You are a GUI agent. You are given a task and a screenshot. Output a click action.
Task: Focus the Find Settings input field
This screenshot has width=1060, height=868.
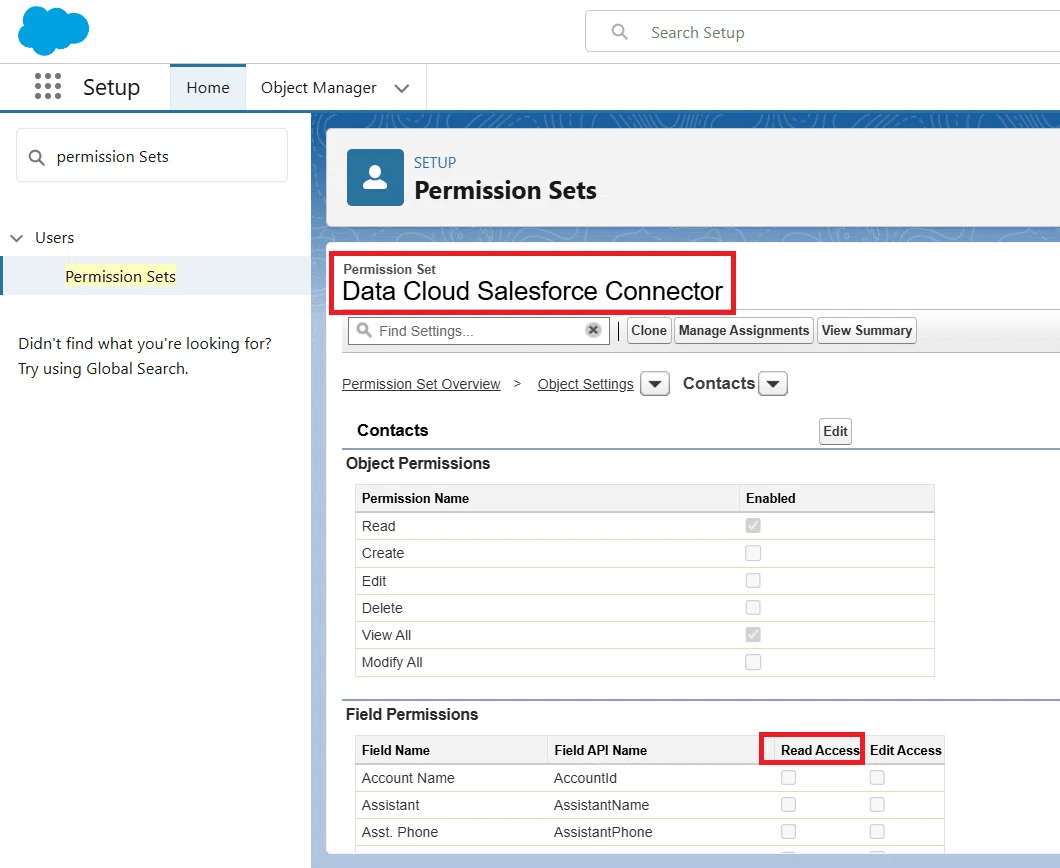(479, 331)
